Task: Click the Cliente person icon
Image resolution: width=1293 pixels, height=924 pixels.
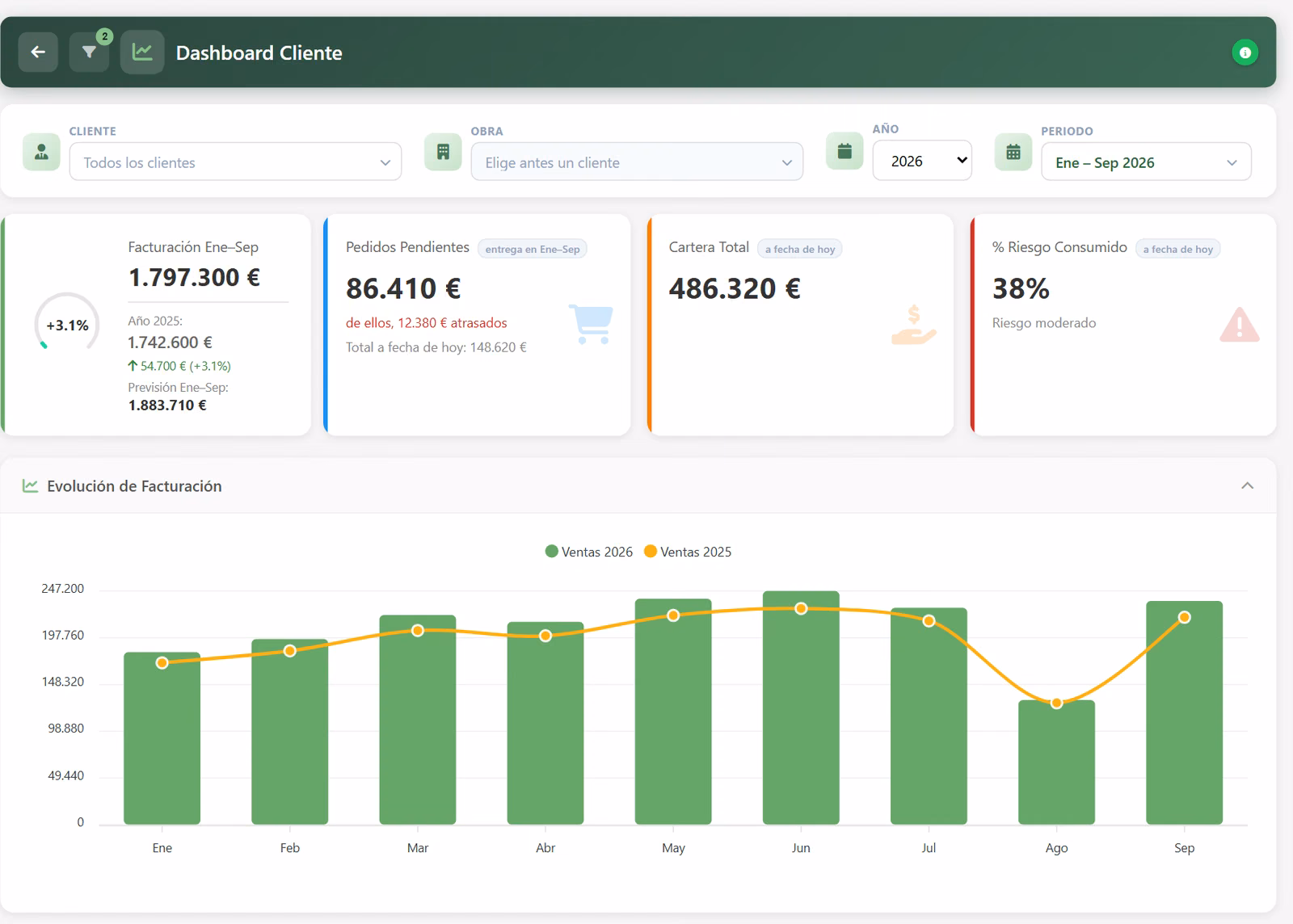Action: [x=41, y=152]
